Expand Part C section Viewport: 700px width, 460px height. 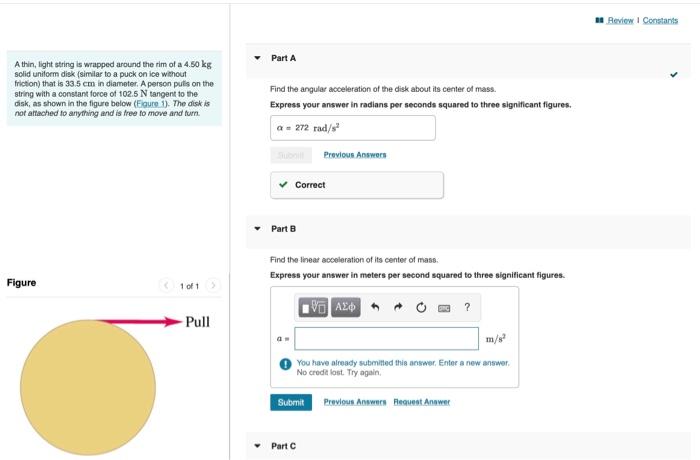pyautogui.click(x=258, y=446)
